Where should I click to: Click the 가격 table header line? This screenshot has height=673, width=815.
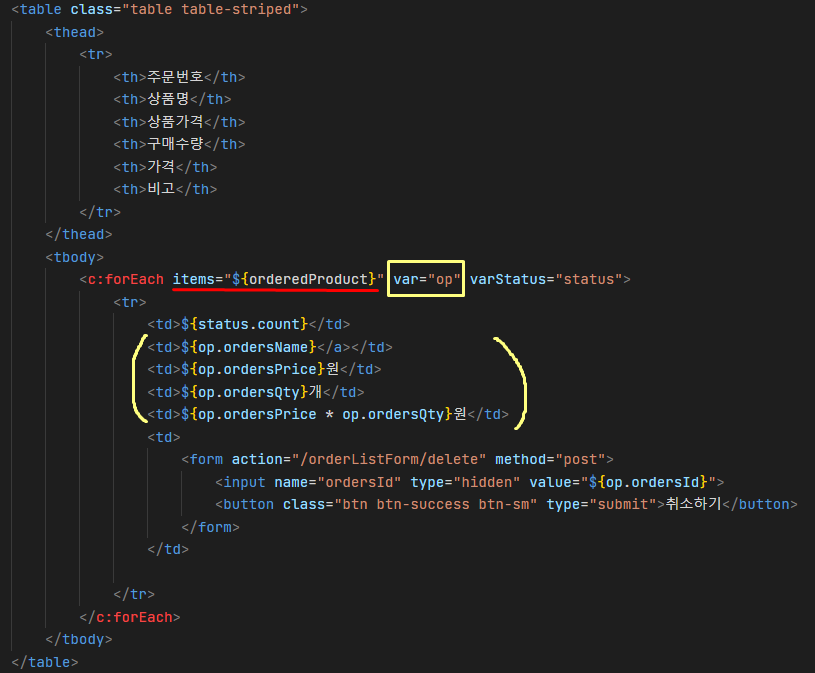(x=165, y=167)
